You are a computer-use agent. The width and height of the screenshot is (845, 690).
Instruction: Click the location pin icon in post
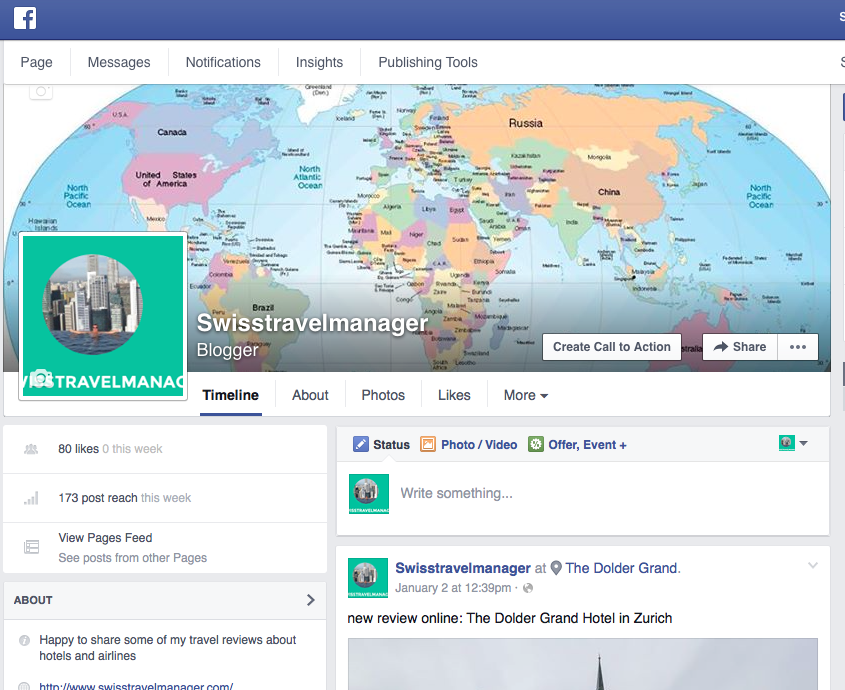(556, 568)
